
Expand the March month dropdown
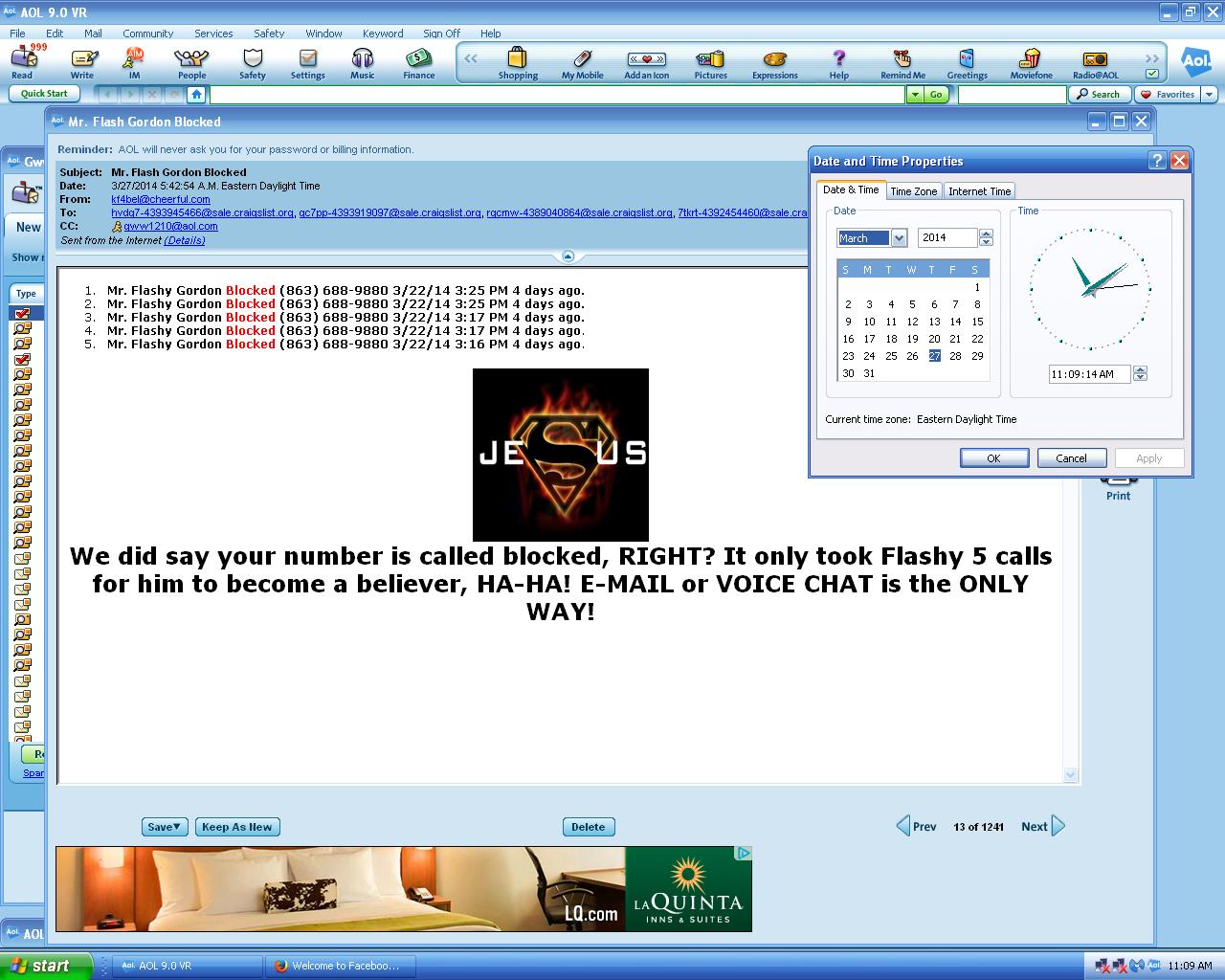tap(899, 238)
